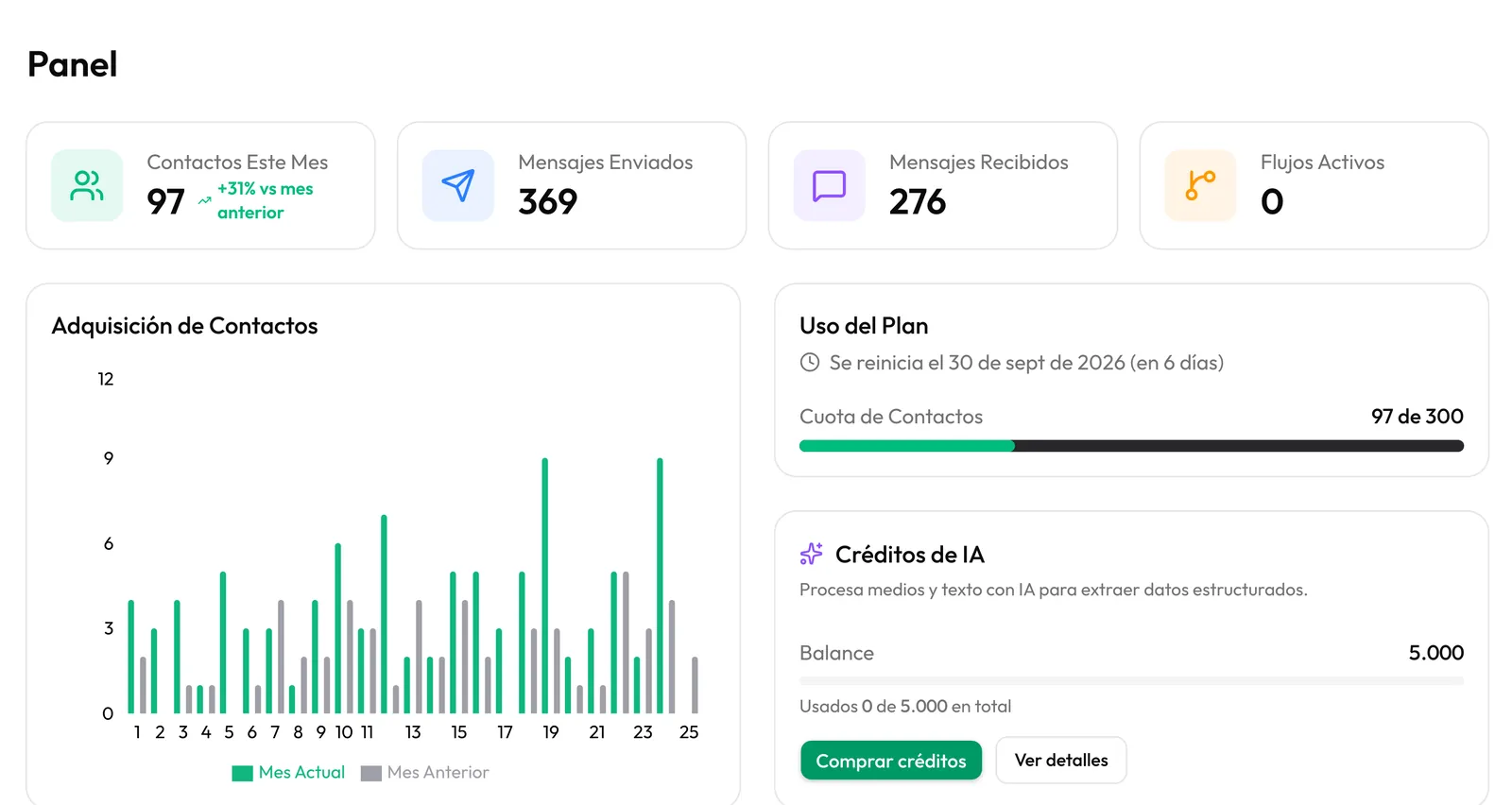1512x805 pixels.
Task: Click the y-axis label 12
Action: pos(106,379)
